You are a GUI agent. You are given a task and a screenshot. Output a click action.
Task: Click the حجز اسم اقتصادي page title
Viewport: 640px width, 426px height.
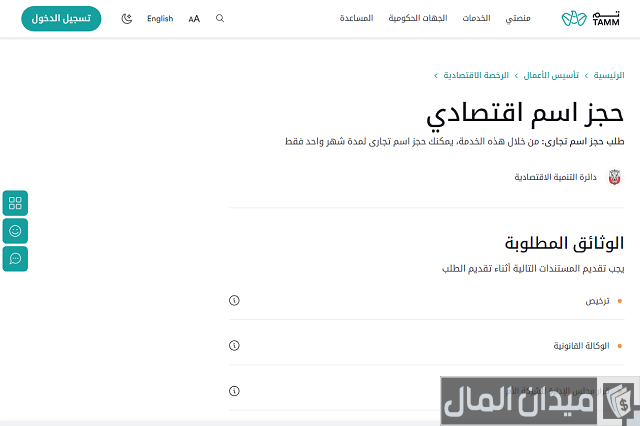(x=525, y=115)
